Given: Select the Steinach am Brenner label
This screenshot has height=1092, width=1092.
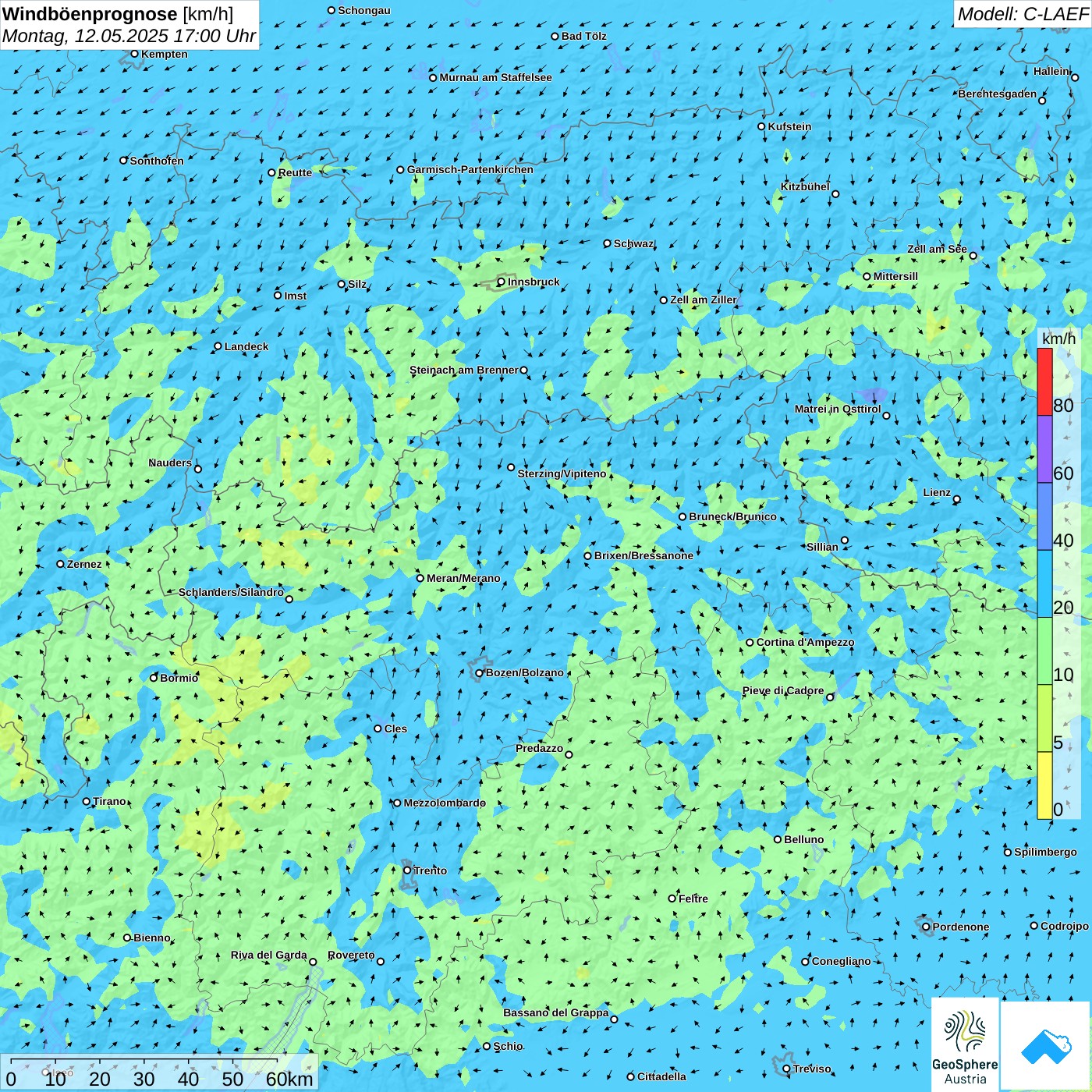Looking at the screenshot, I should click(464, 370).
